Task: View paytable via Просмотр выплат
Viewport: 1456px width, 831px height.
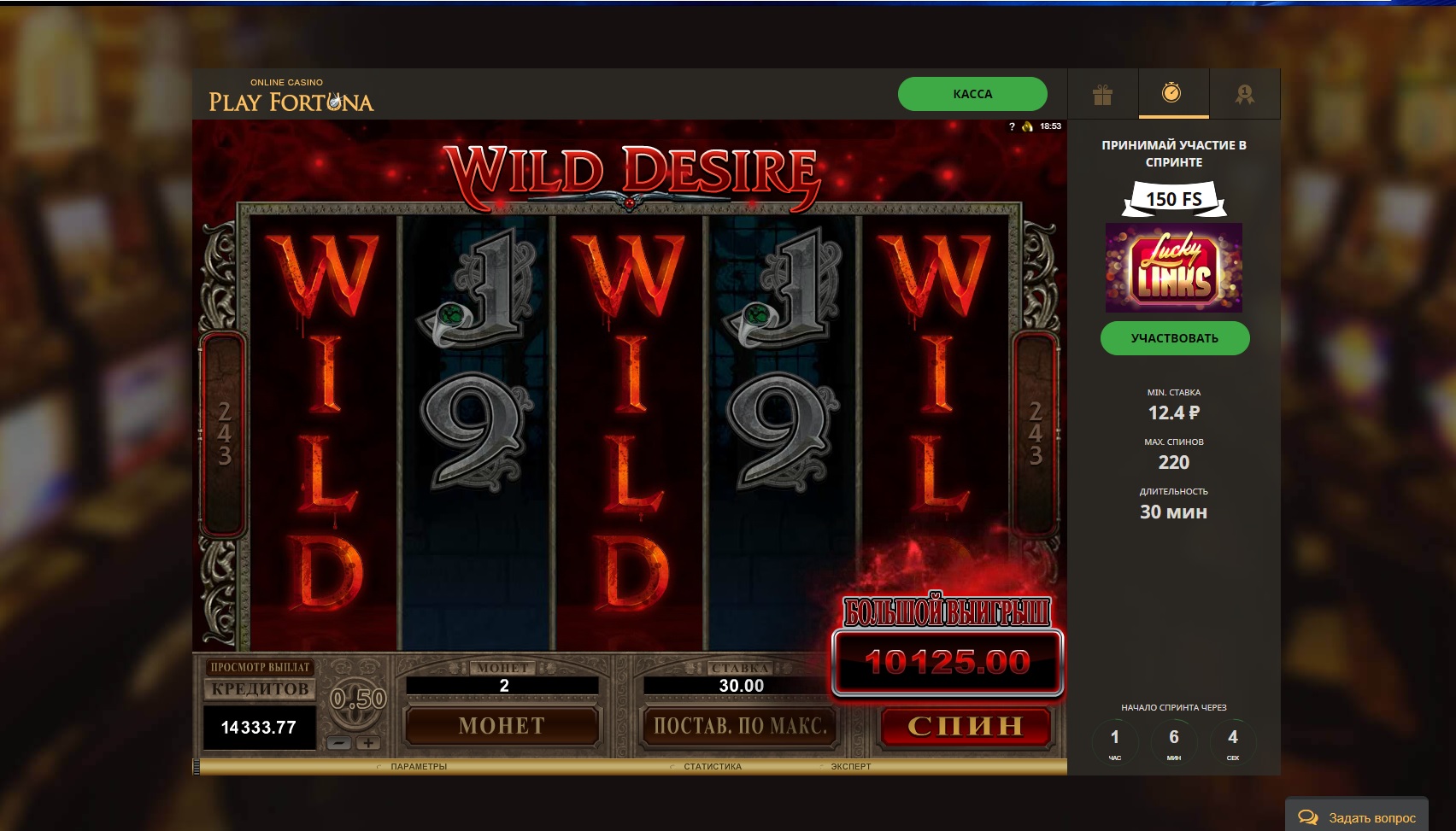Action: 260,667
